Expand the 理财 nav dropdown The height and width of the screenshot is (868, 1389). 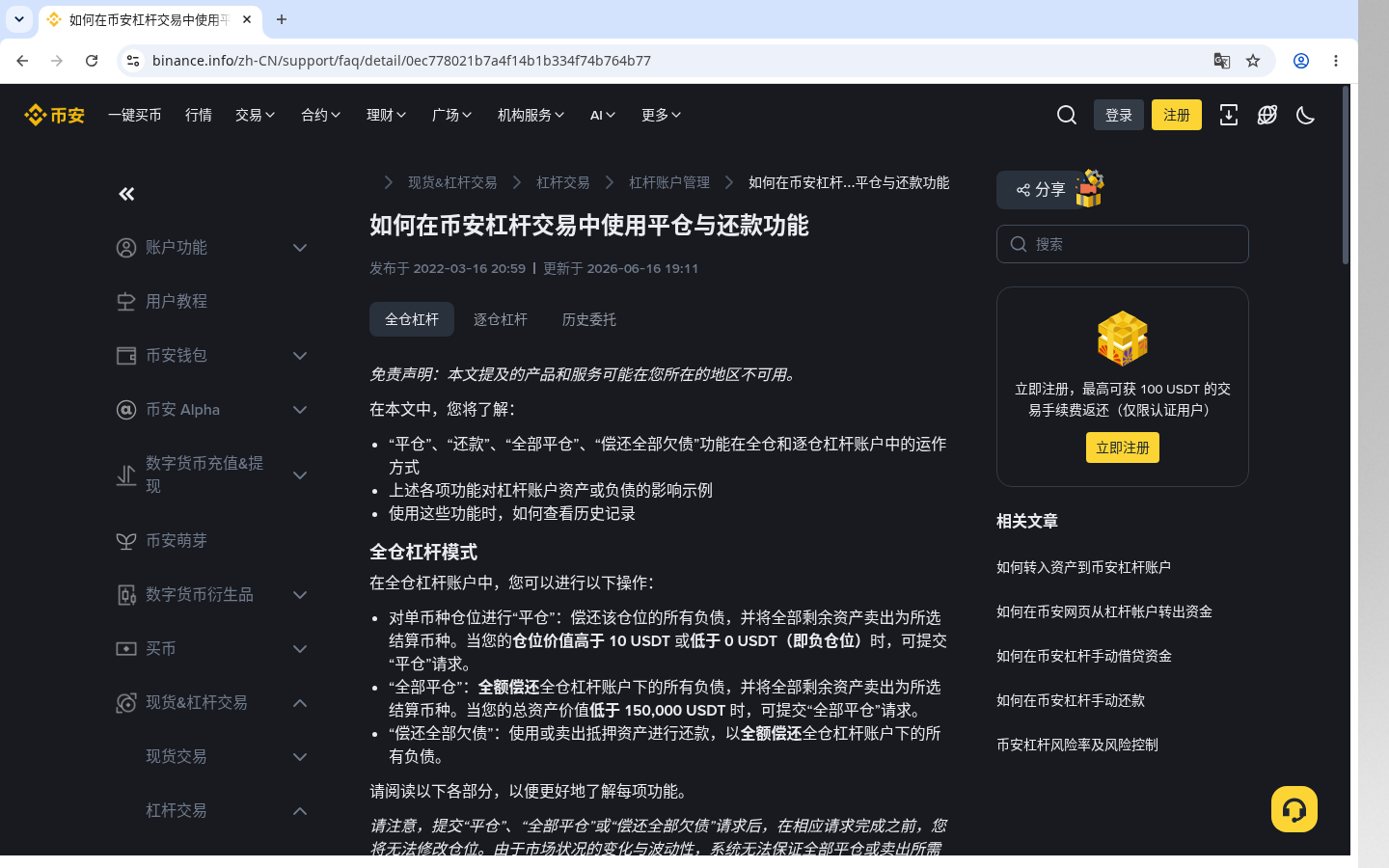(387, 115)
